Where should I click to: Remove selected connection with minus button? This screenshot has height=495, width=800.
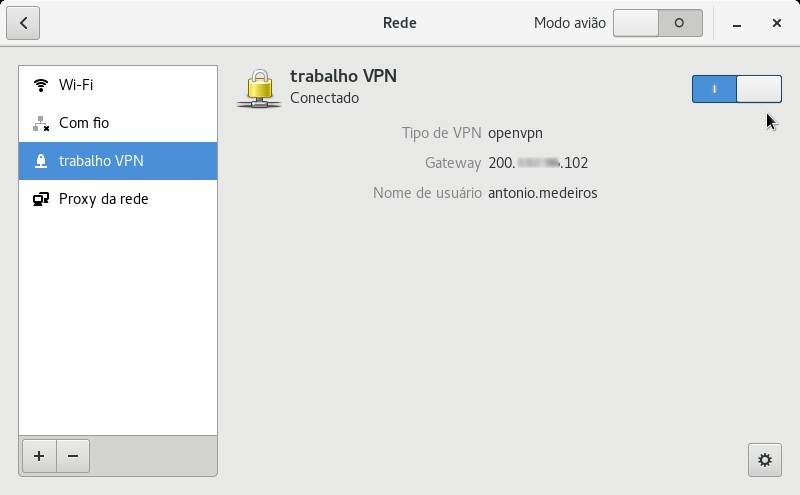point(73,456)
